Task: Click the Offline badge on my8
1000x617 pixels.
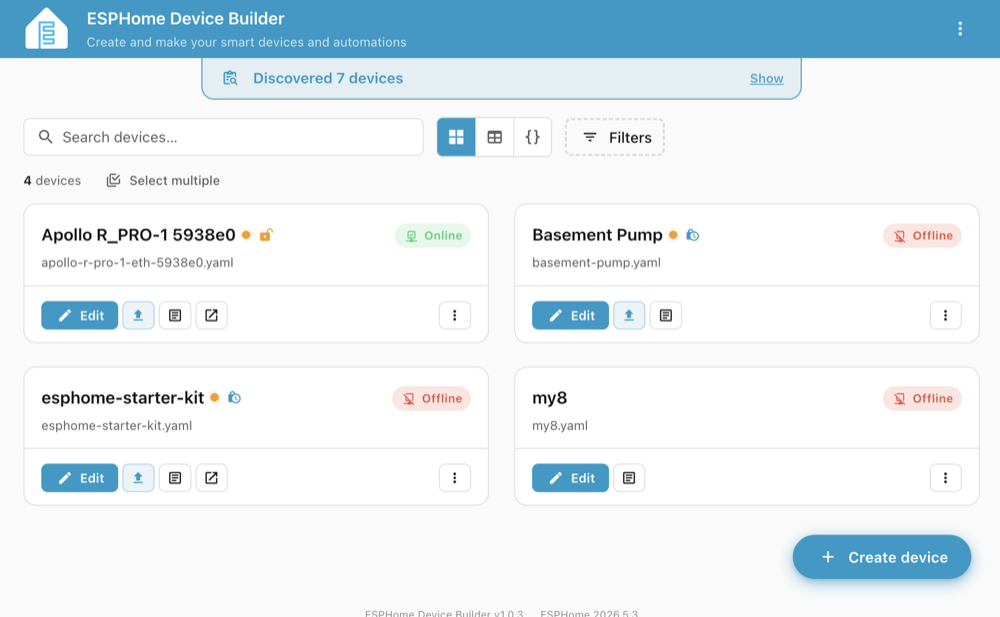Action: [922, 398]
